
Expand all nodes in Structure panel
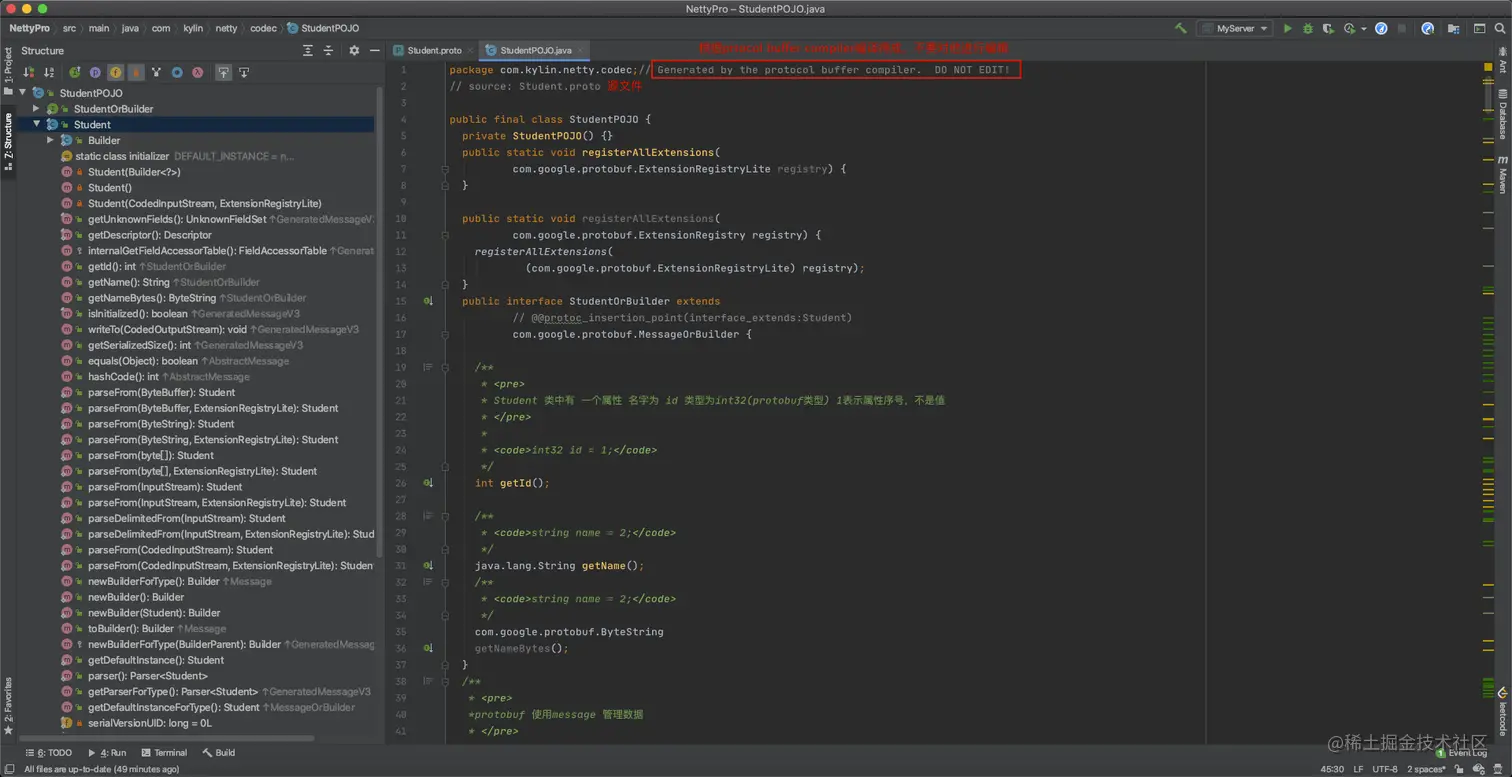click(307, 50)
